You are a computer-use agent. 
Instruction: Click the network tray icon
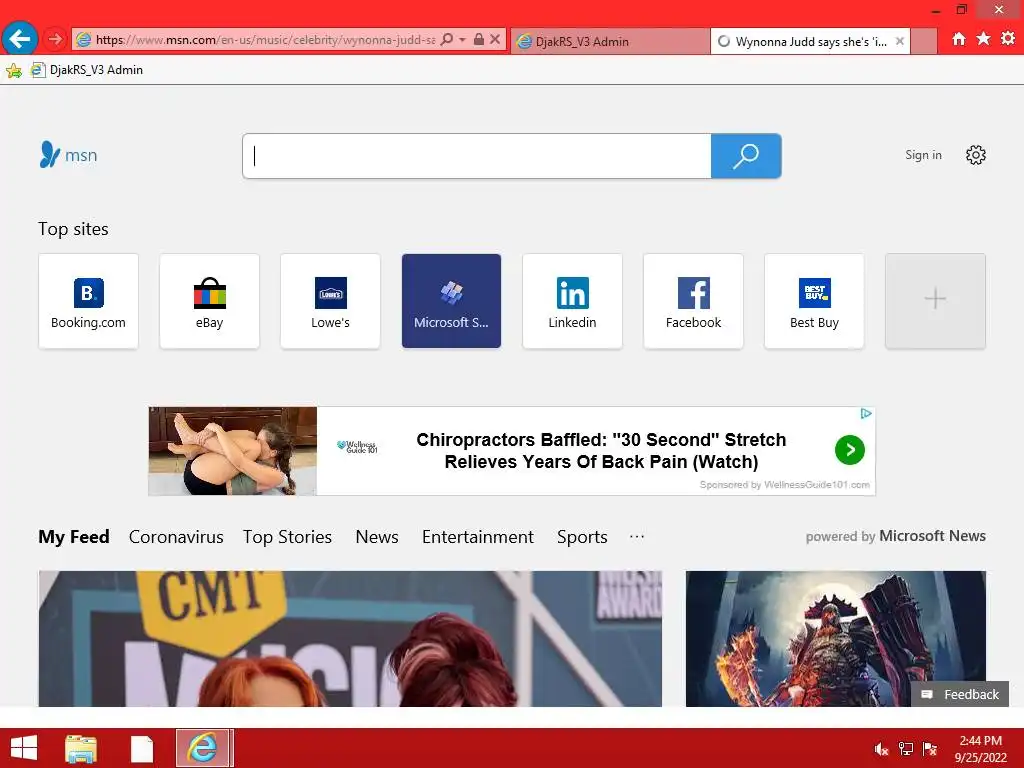coord(906,749)
